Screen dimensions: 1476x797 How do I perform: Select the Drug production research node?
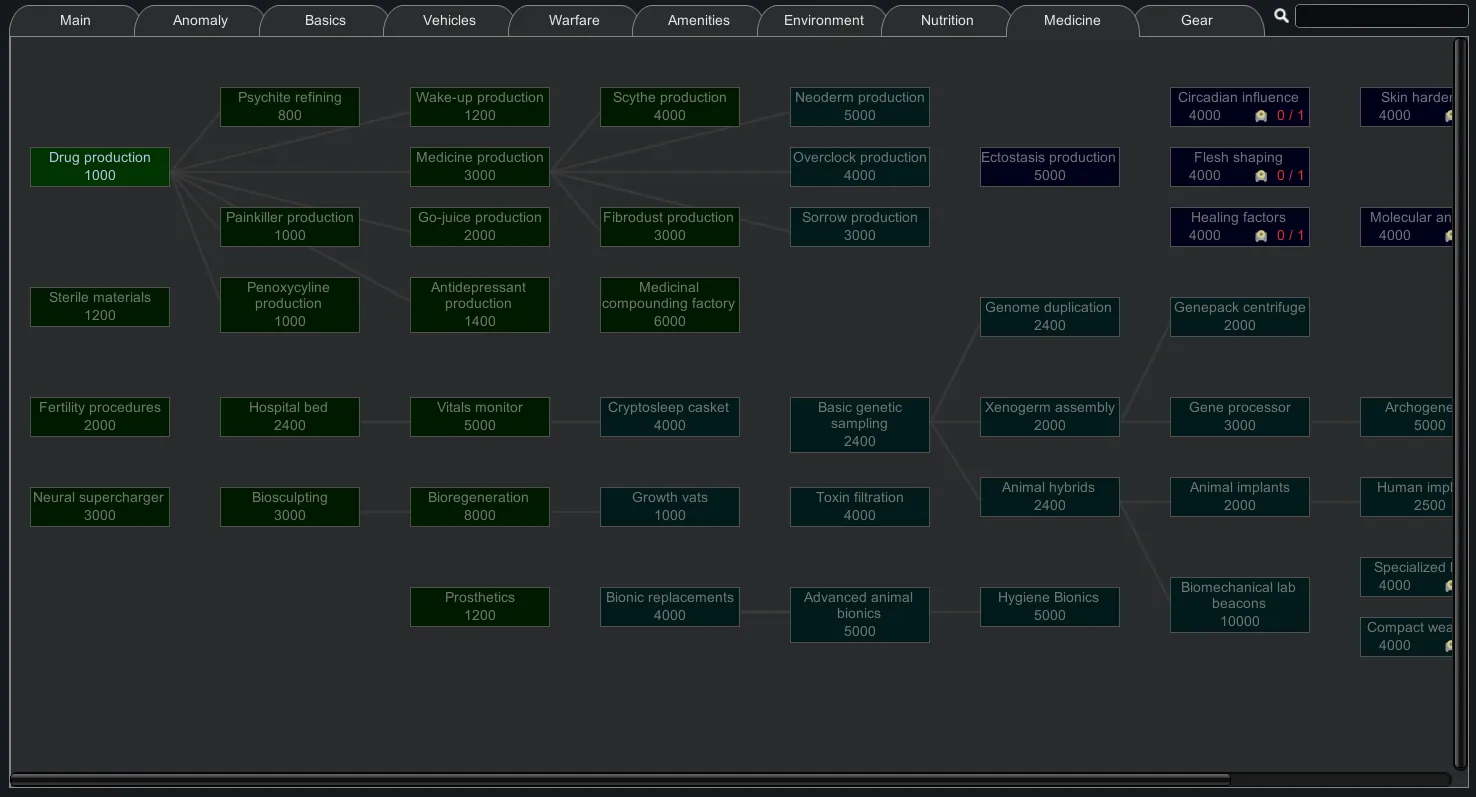(x=100, y=167)
